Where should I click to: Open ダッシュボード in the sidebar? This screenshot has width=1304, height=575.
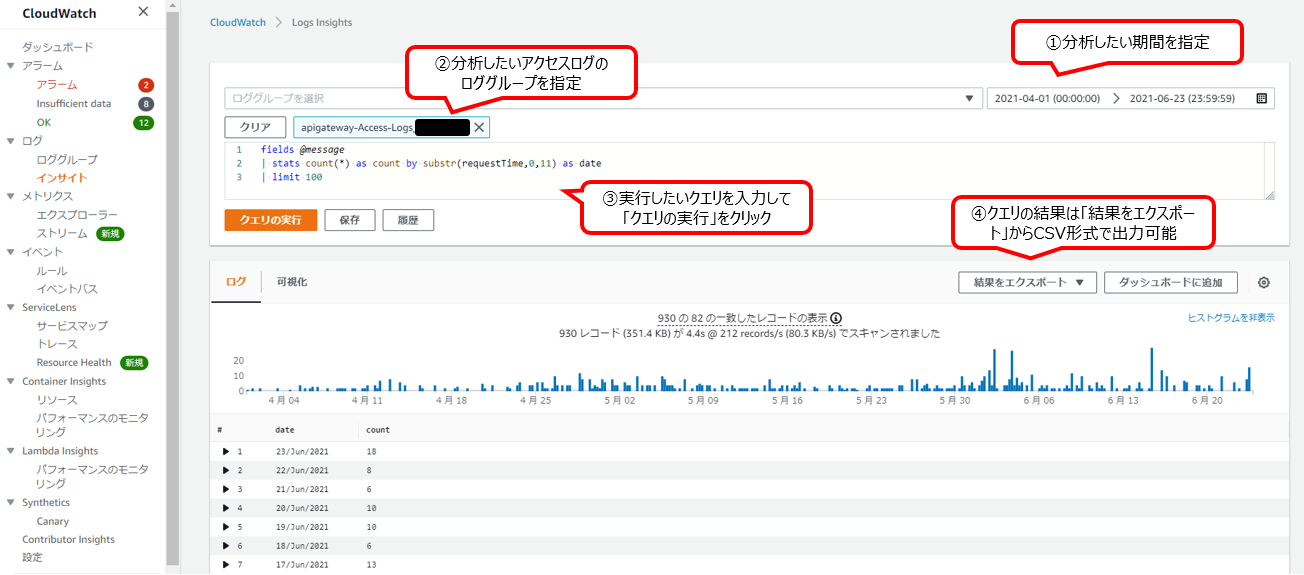coord(57,47)
